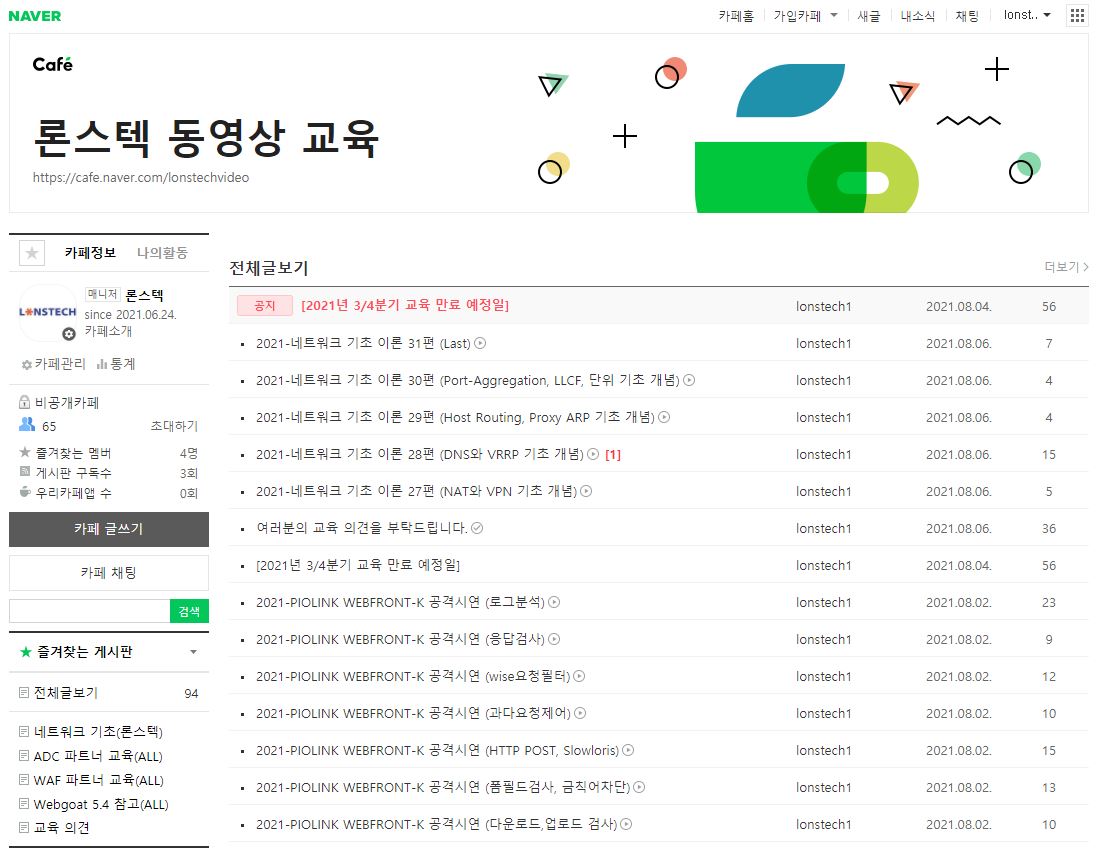Click 즐겨찾는 멤버 count row
The width and height of the screenshot is (1099, 851).
[x=109, y=453]
